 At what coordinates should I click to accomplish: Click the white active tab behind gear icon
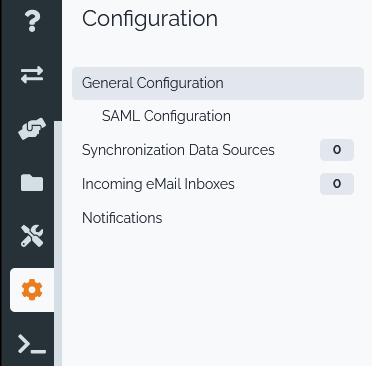coord(32,290)
